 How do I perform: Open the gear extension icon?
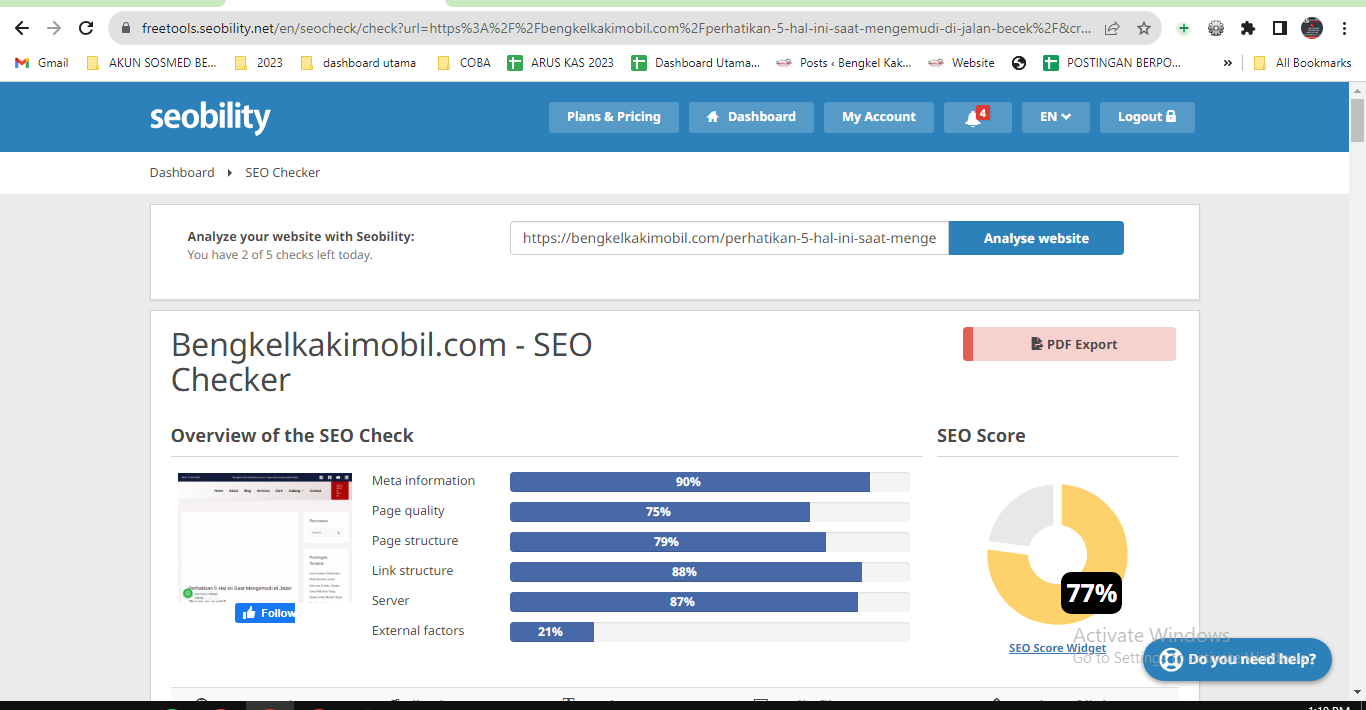pyautogui.click(x=1216, y=28)
